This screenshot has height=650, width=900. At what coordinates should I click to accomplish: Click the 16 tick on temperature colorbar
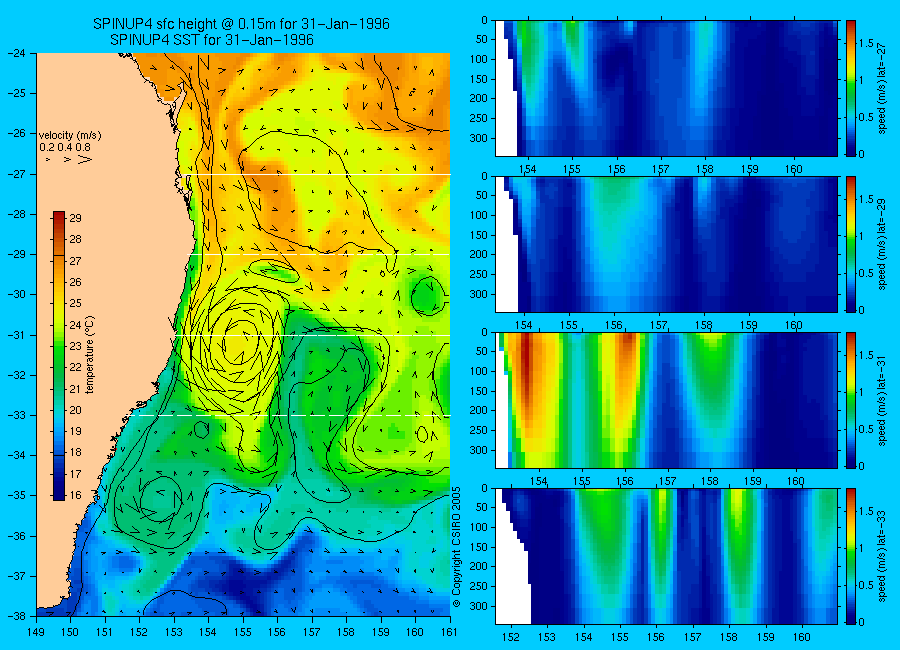coord(75,495)
